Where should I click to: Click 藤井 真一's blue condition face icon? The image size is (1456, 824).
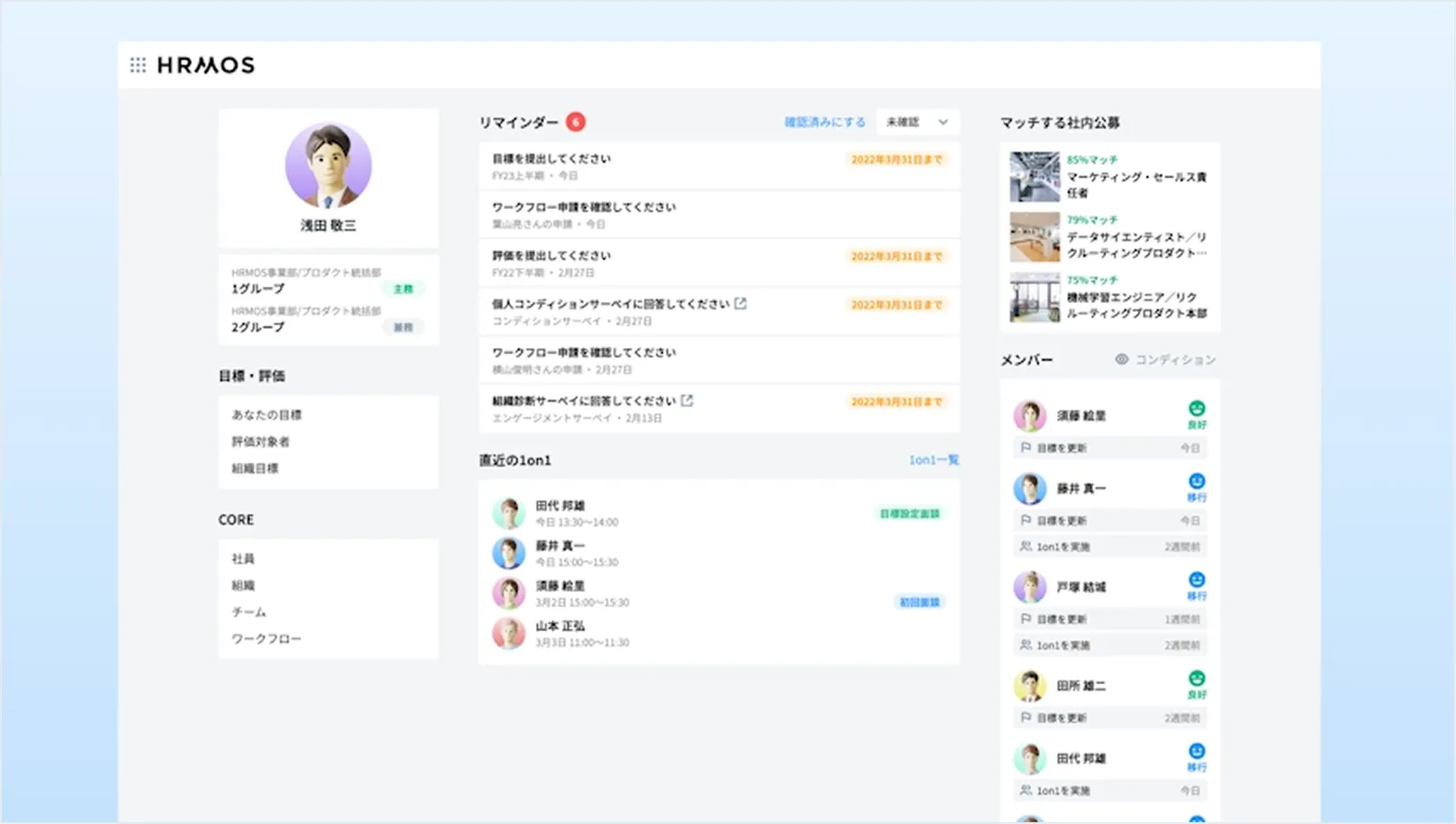1196,481
